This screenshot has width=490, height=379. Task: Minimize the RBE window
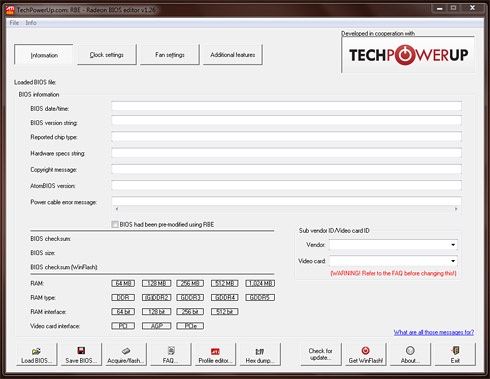(440, 8)
